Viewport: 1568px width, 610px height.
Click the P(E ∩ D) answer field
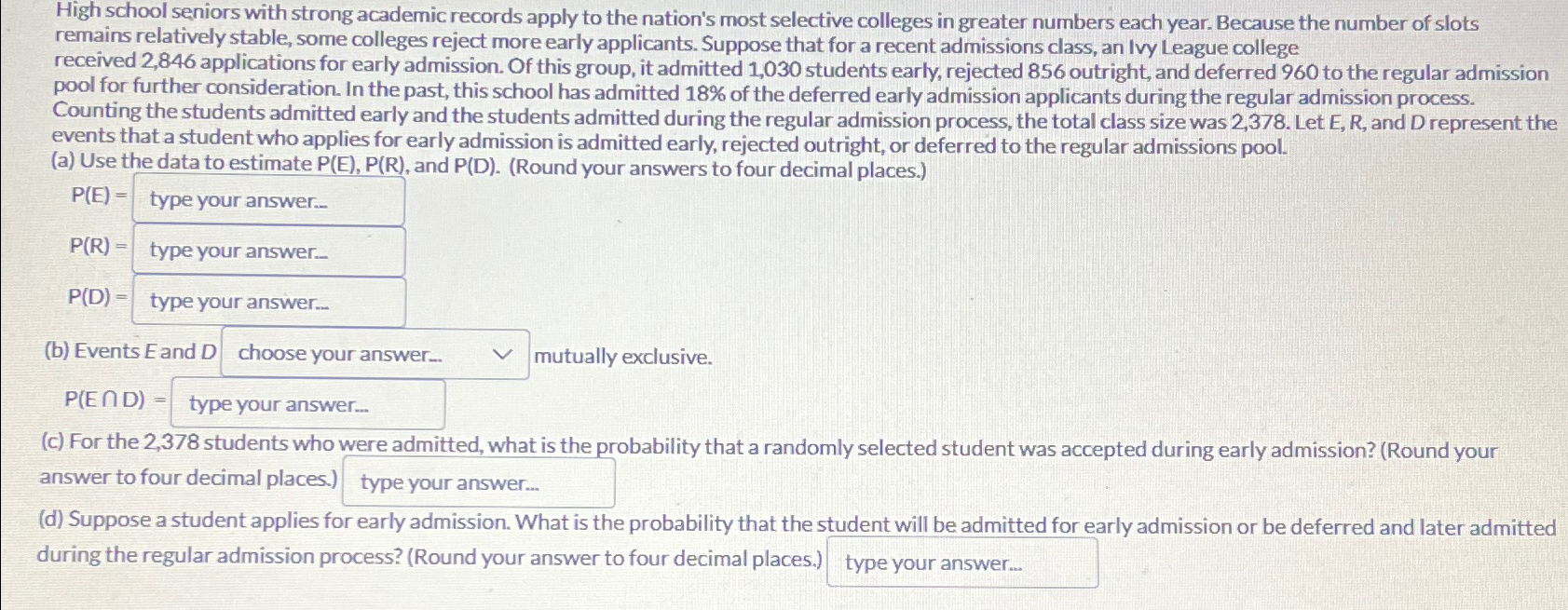[308, 404]
